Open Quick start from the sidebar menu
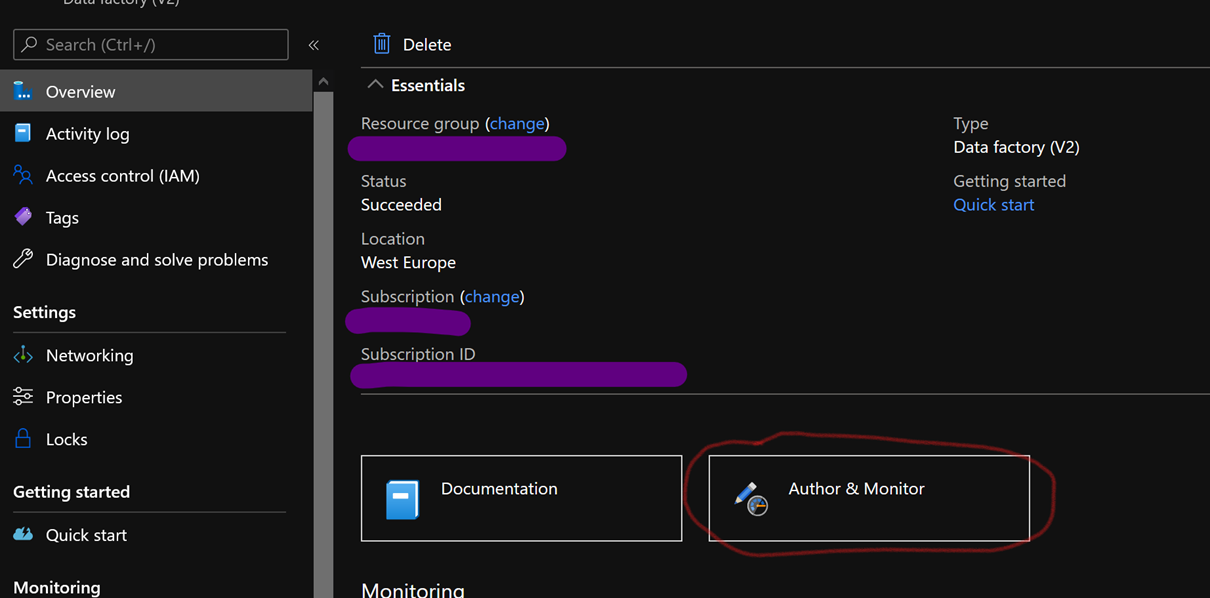1210x598 pixels. [84, 535]
